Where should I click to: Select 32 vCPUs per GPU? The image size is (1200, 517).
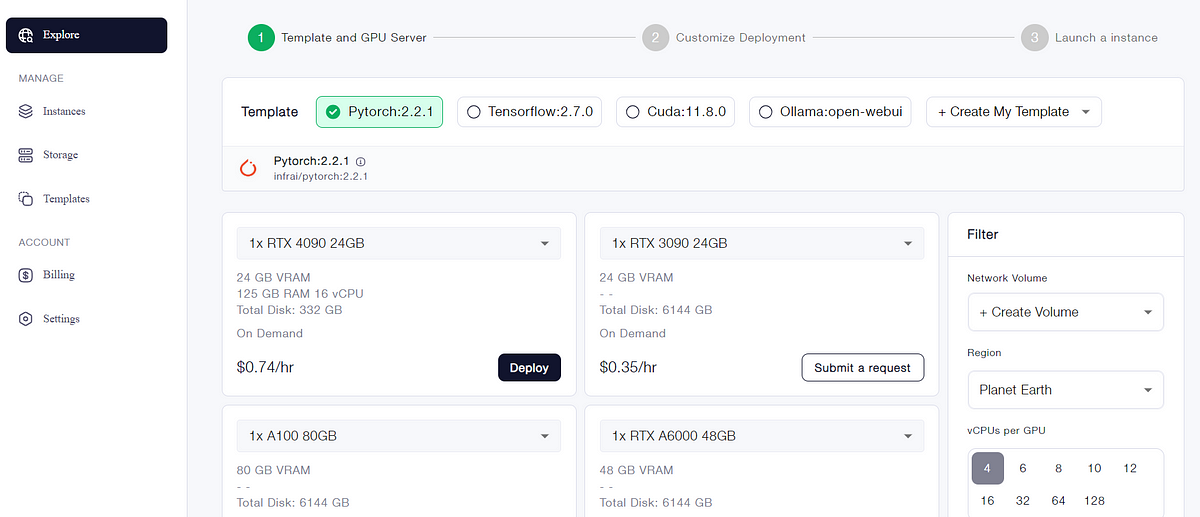point(1023,500)
